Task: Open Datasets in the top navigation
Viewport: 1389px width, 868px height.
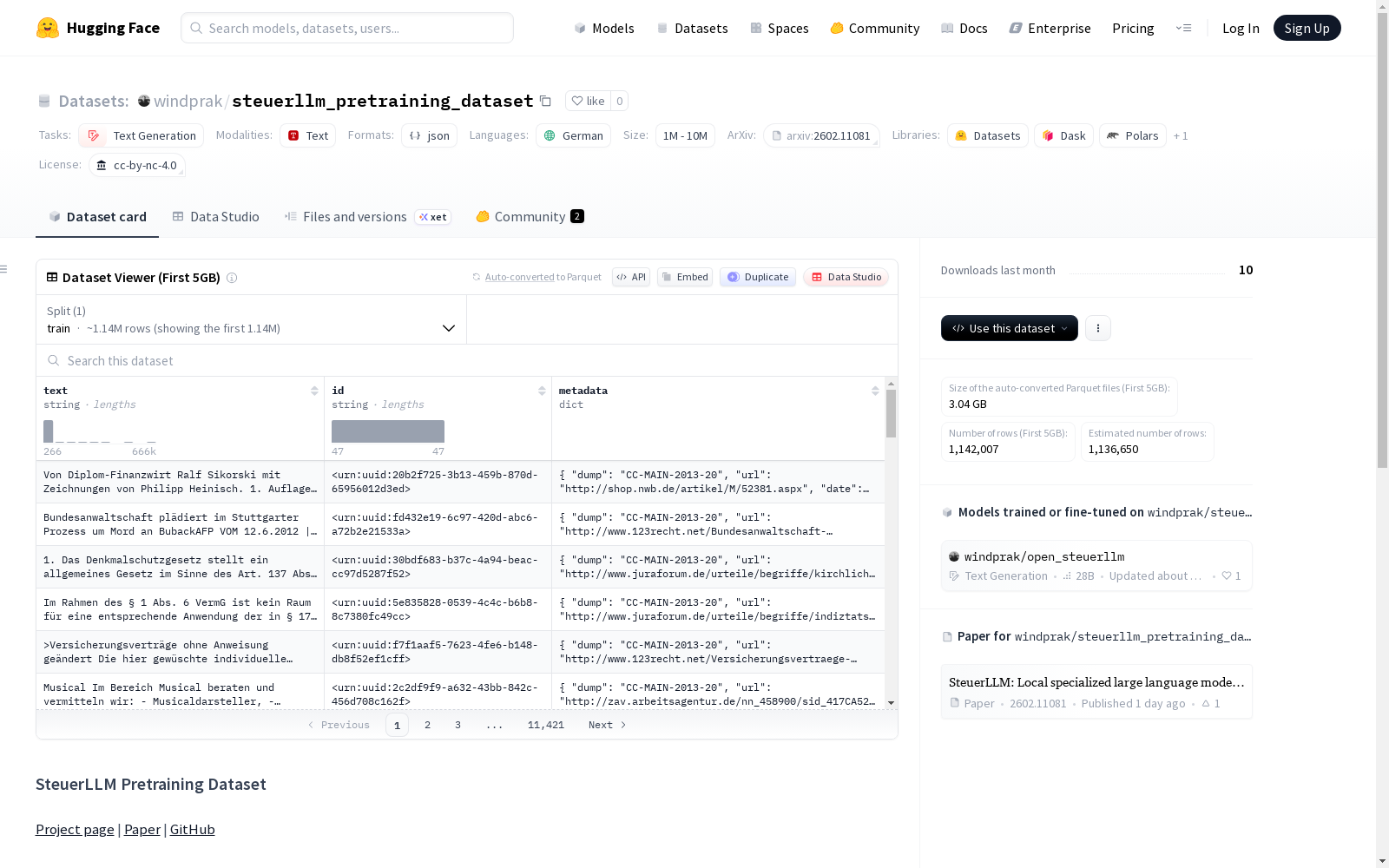Action: point(692,28)
